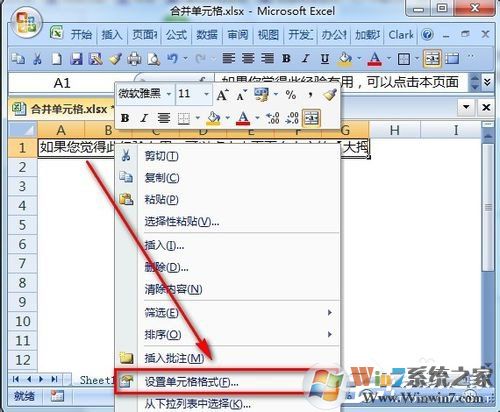Screen dimensions: 500x412
Task: Toggle Bold in the mini toolbar
Action: click(x=125, y=118)
